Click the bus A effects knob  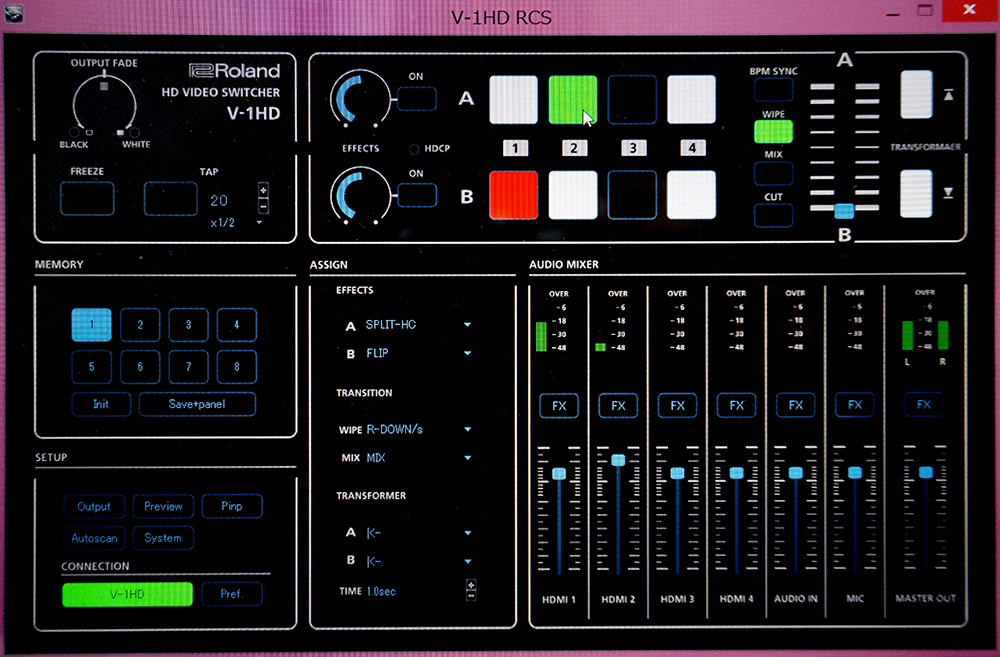pos(360,99)
